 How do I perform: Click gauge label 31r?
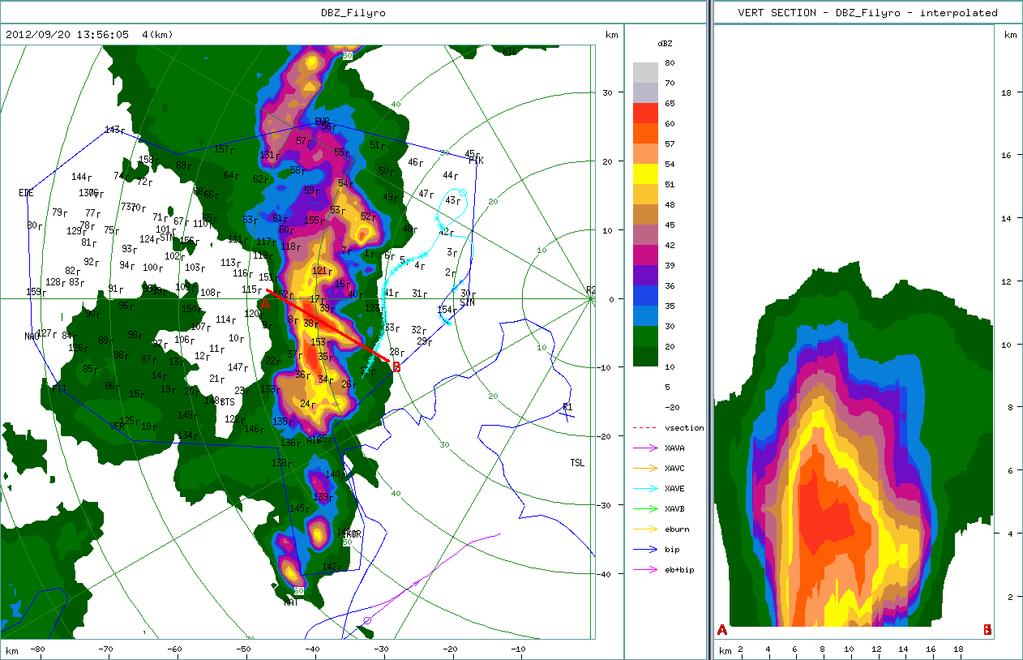420,294
